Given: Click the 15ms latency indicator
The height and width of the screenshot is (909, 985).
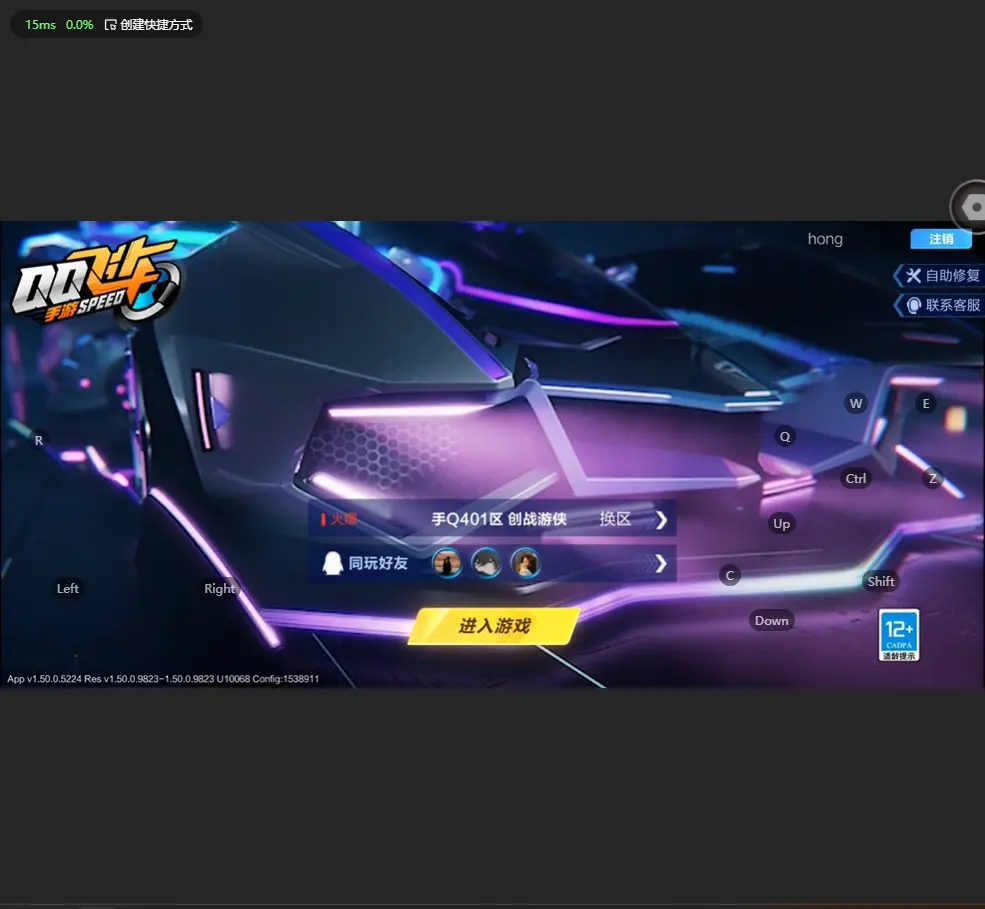Looking at the screenshot, I should click(x=40, y=24).
